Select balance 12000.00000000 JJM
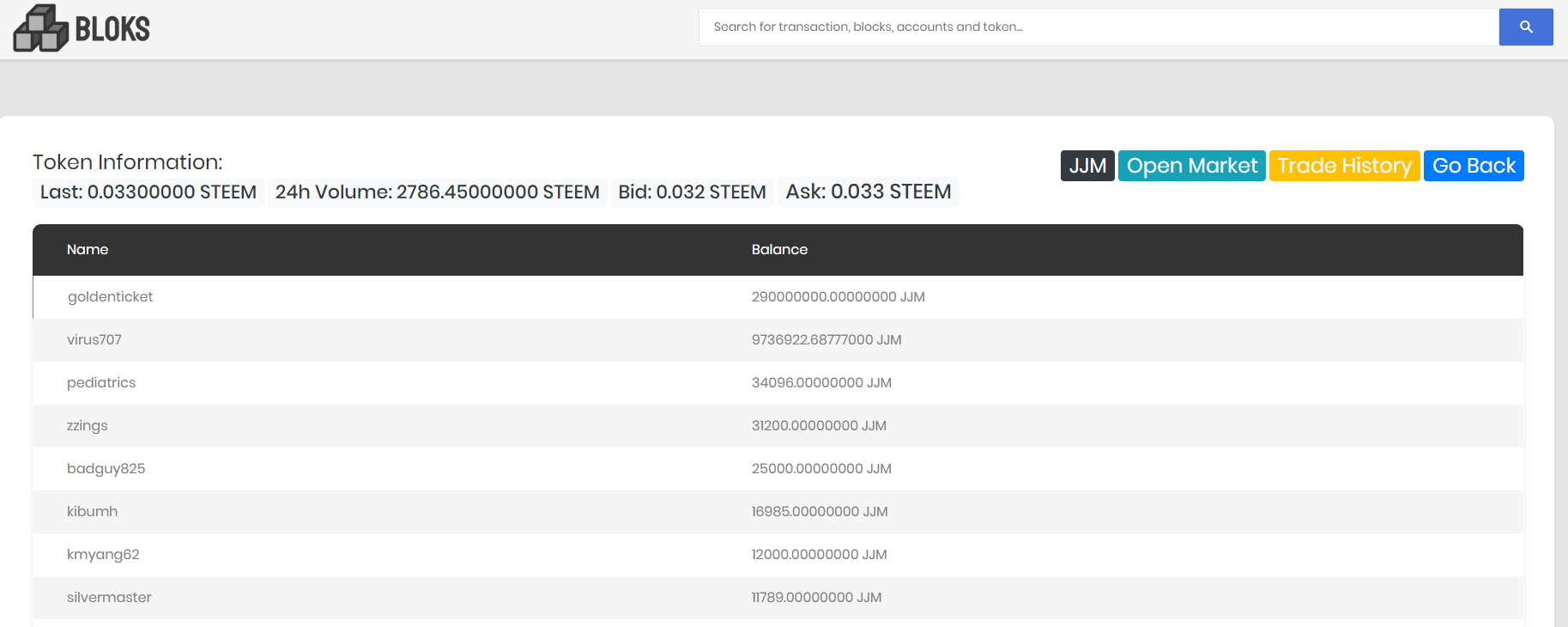1568x627 pixels. click(x=820, y=555)
